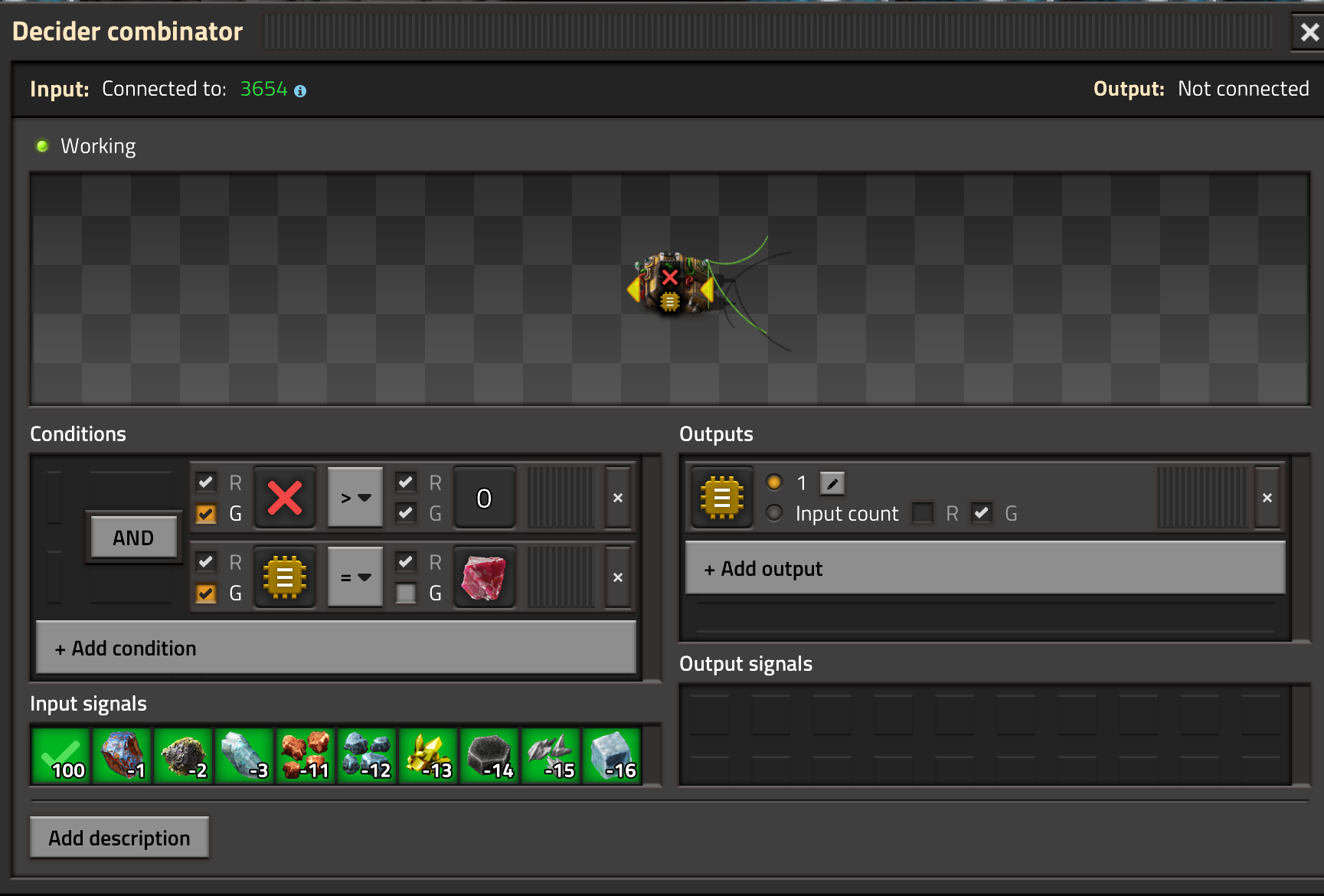Click Add condition button
The width and height of the screenshot is (1324, 896).
[x=336, y=648]
